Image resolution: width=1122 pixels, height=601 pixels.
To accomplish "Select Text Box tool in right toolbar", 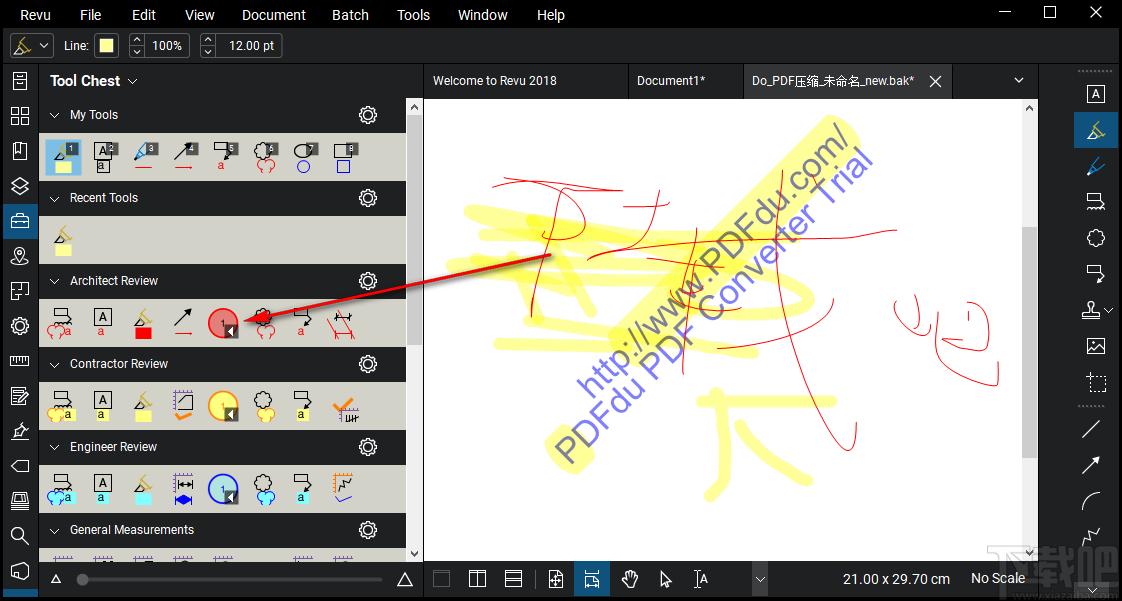I will point(1096,94).
